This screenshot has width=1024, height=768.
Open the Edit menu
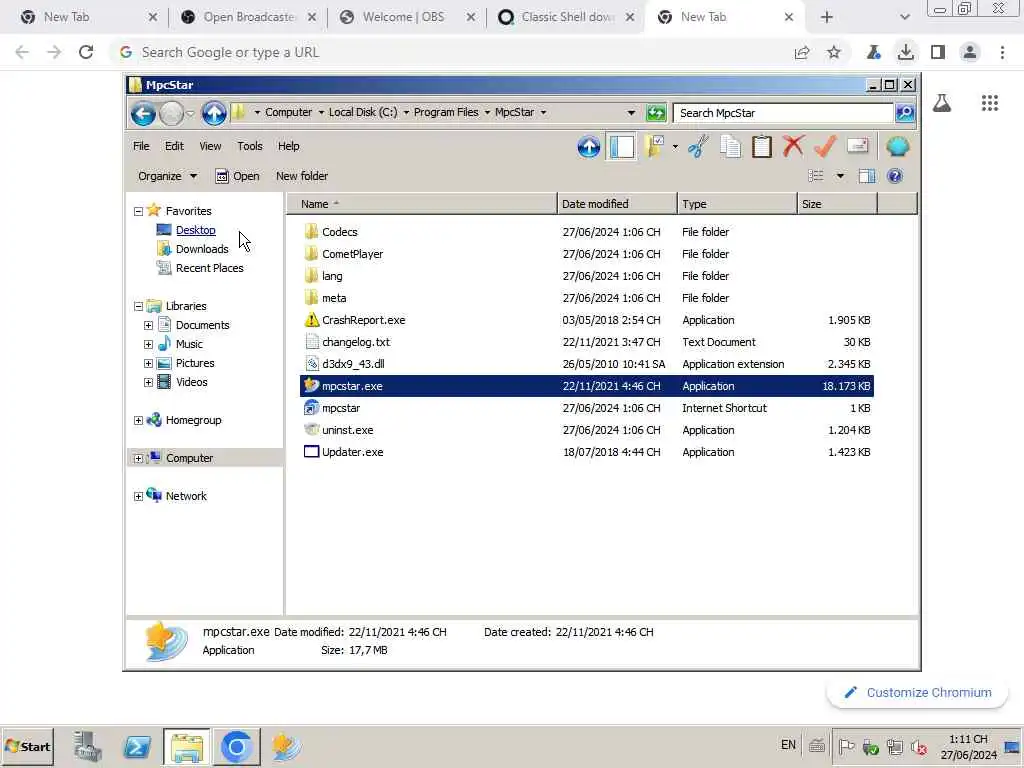pos(174,146)
